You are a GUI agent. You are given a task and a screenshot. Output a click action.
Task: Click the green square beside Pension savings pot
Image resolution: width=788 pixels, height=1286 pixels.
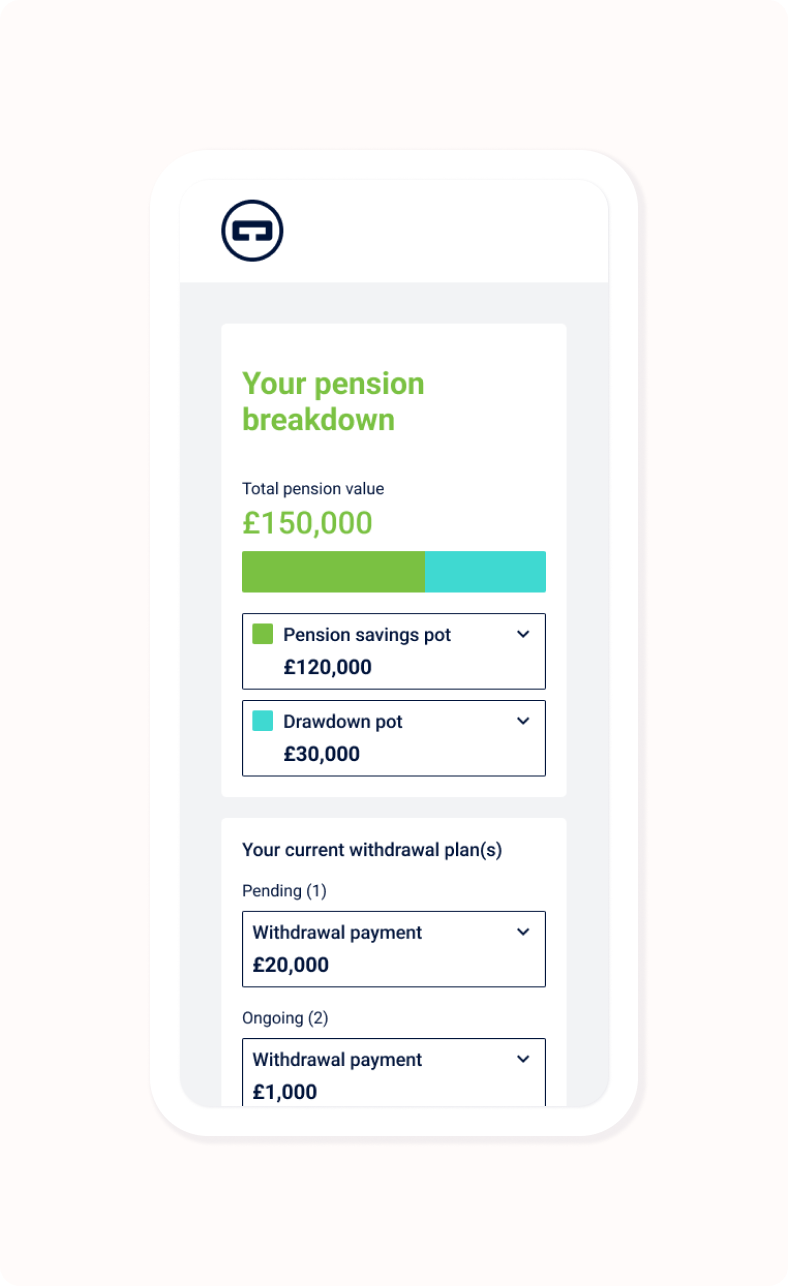tap(263, 634)
